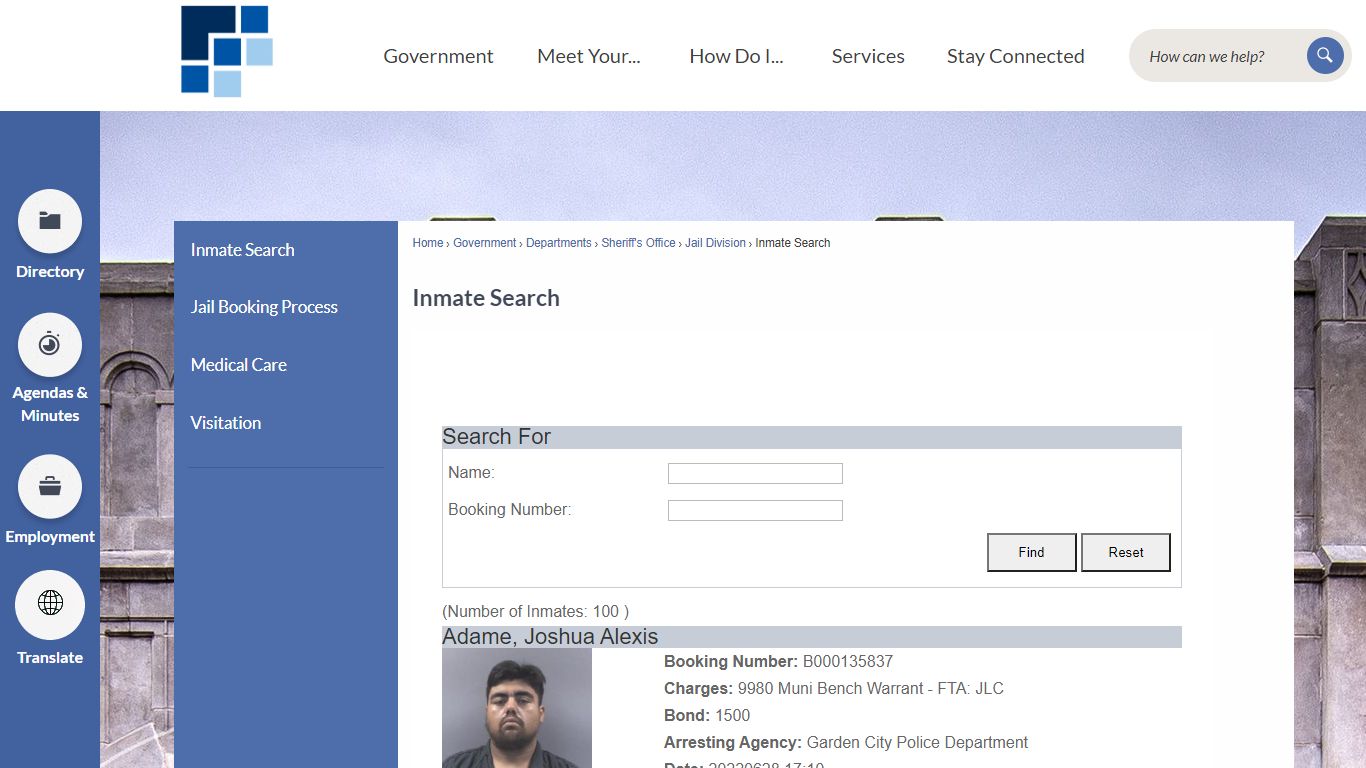
Task: Click the 'Search For' panel header
Action: [x=811, y=437]
